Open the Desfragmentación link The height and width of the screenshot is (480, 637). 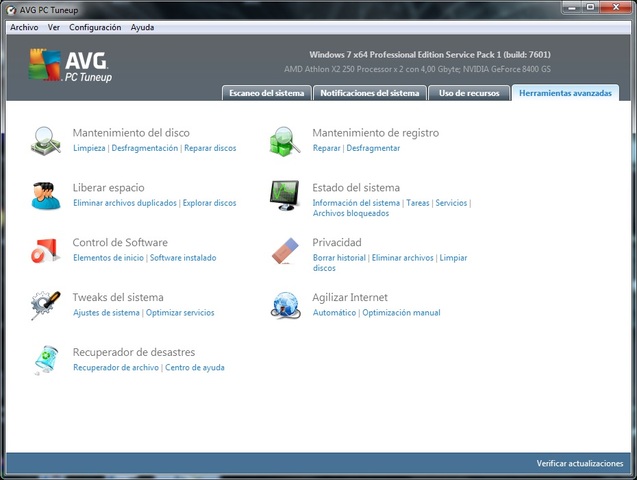pos(145,148)
